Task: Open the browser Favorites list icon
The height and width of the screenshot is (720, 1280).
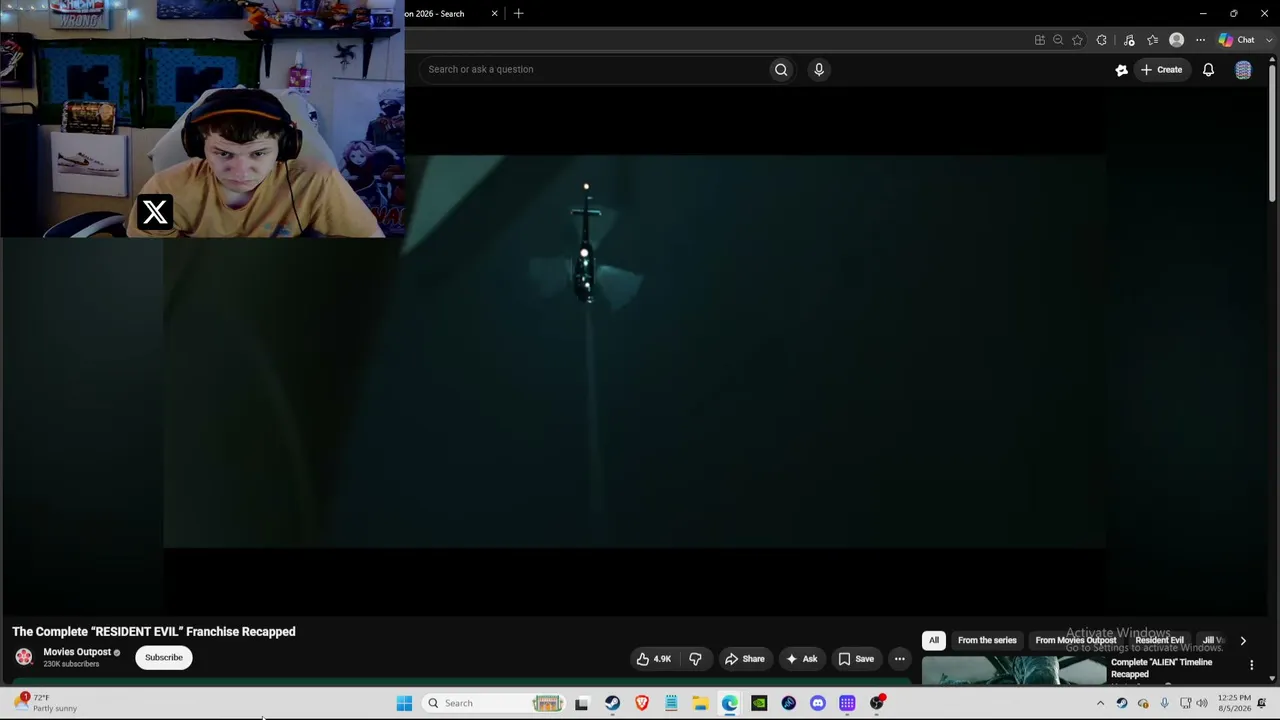Action: point(1153,40)
